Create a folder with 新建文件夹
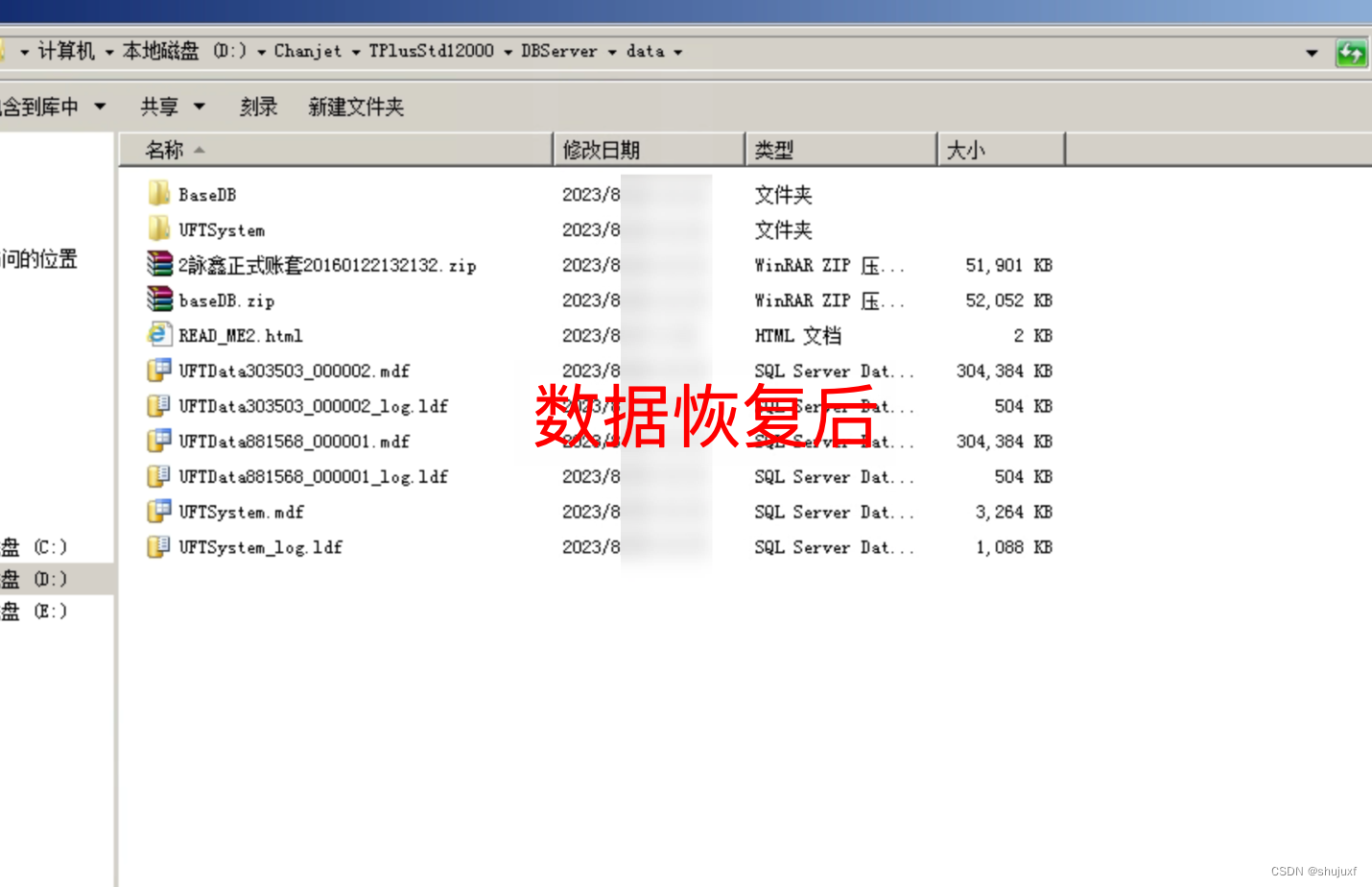 (356, 107)
